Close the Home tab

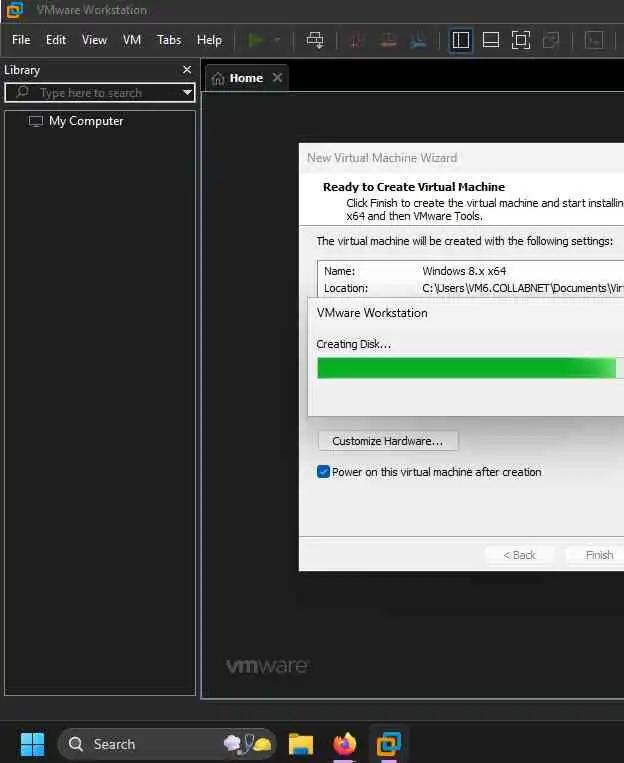[x=277, y=77]
